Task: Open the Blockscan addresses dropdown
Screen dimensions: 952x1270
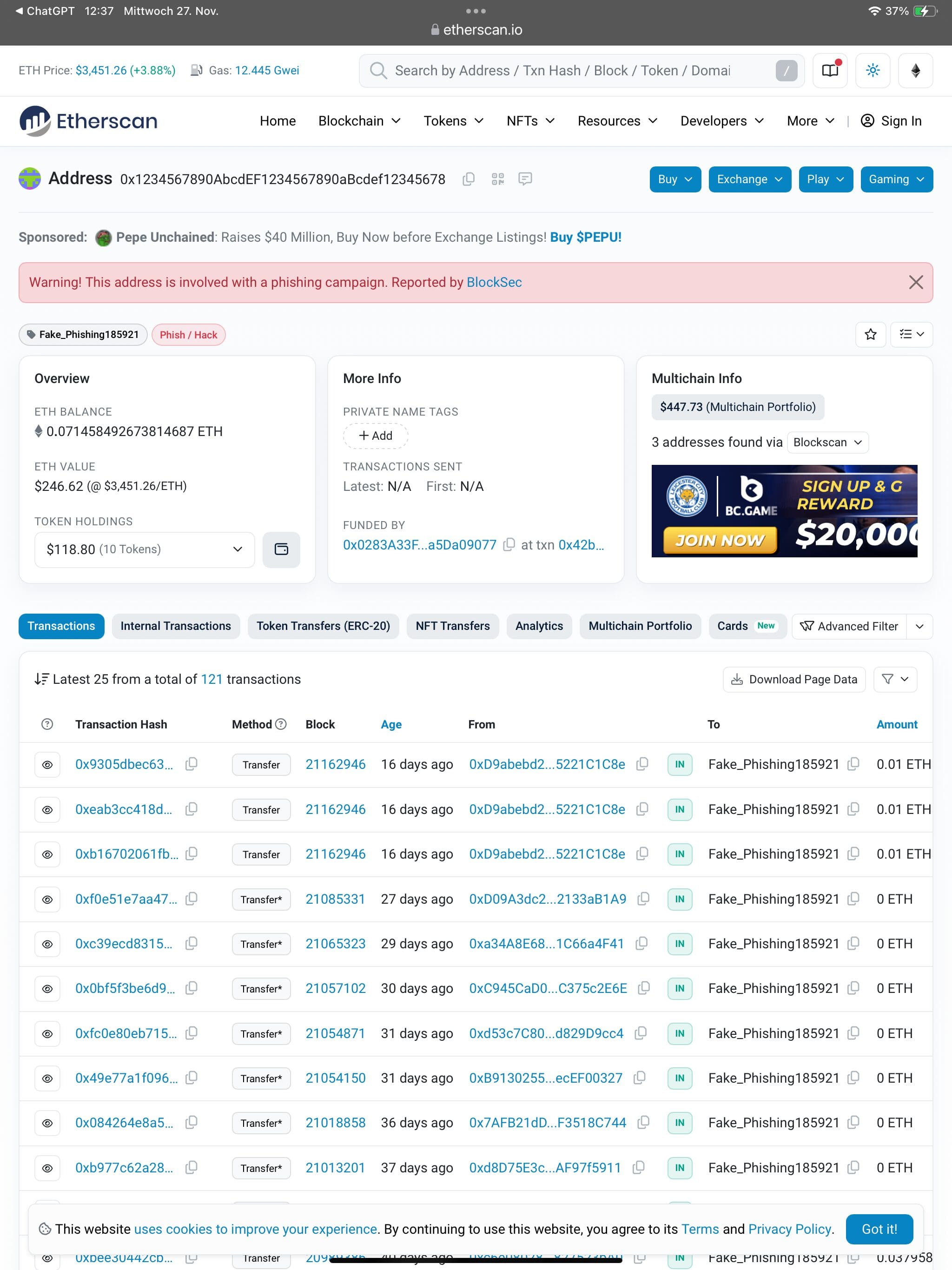Action: pos(827,442)
